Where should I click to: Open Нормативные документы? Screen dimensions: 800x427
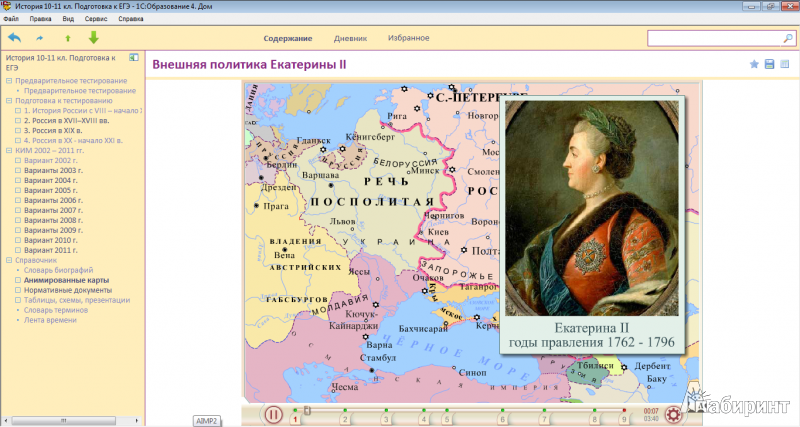(x=68, y=290)
